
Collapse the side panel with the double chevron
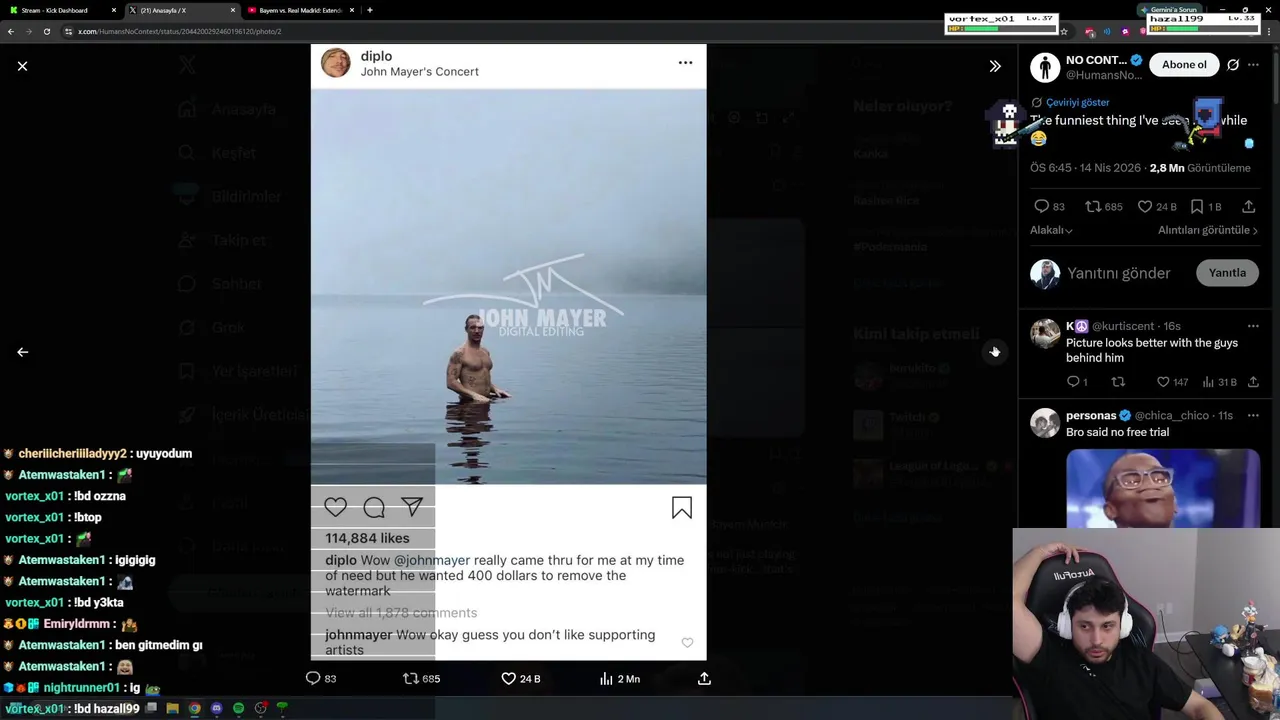click(995, 66)
